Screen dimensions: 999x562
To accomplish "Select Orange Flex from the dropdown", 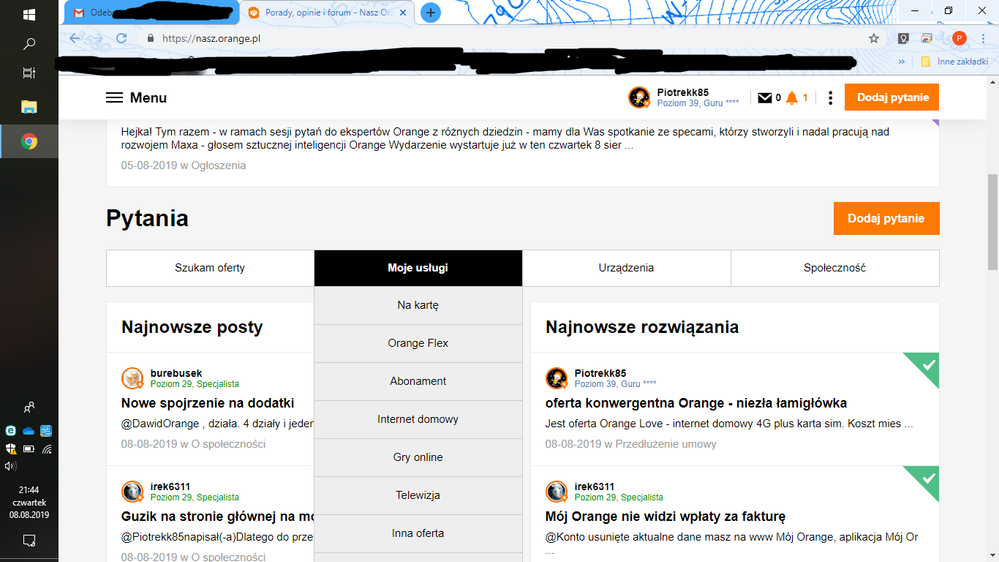I will (x=418, y=343).
